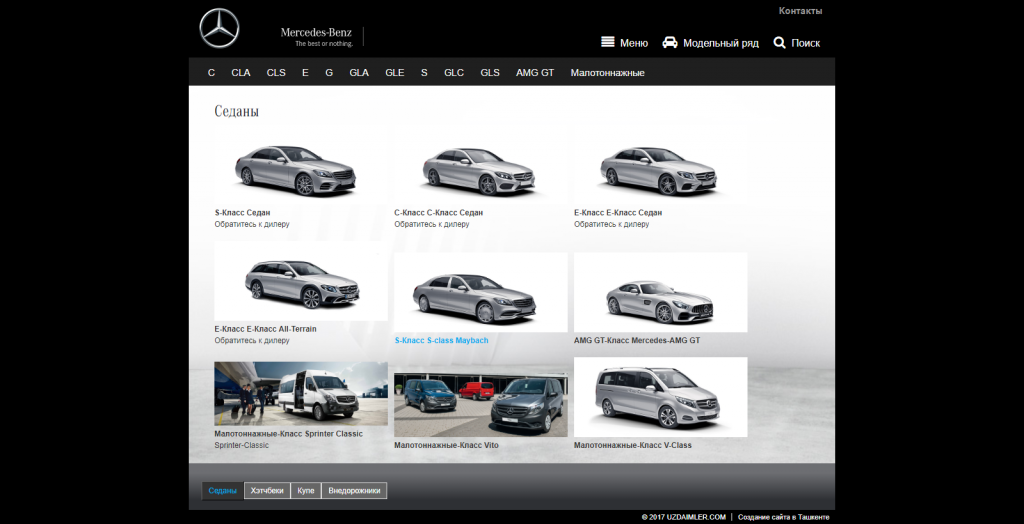
Task: Select the G class menu item
Action: [x=329, y=73]
